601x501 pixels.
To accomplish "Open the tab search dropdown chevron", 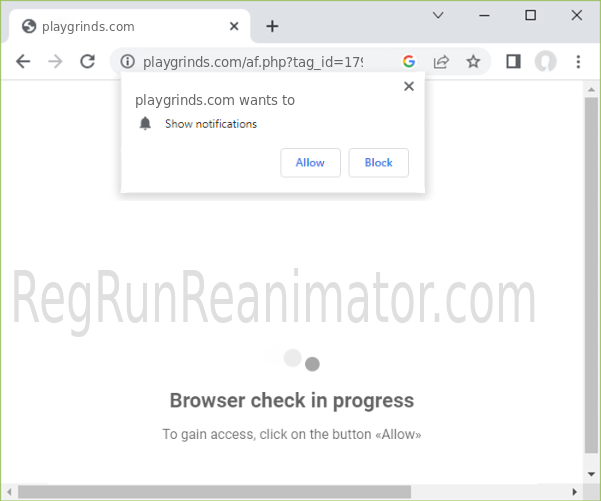I will click(x=438, y=15).
